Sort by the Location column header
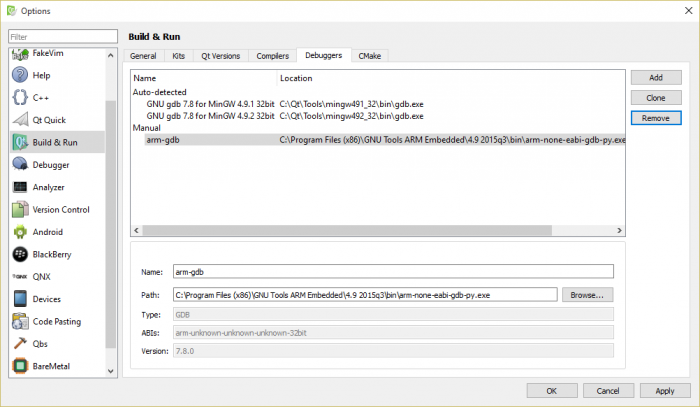 451,78
